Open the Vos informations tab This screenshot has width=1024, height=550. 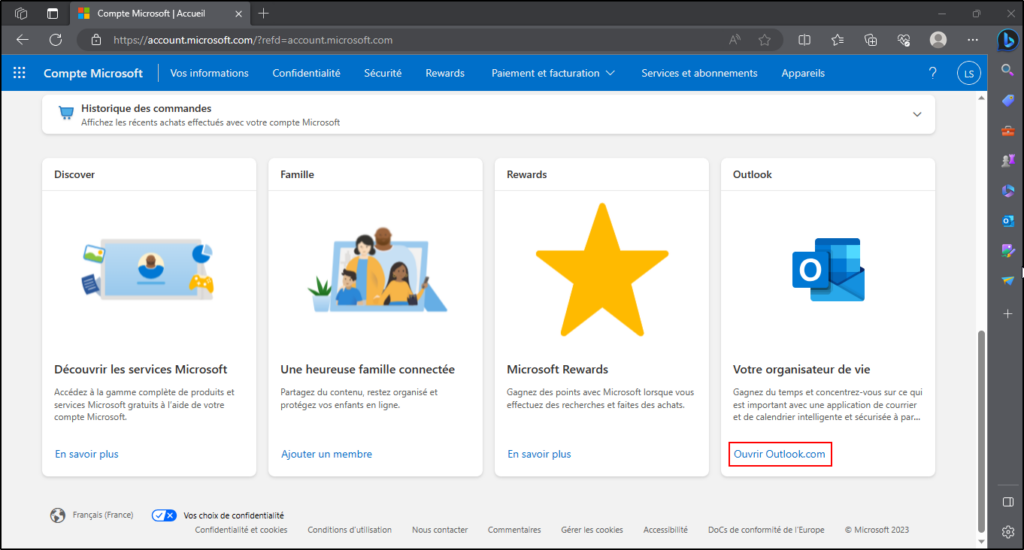tap(209, 73)
